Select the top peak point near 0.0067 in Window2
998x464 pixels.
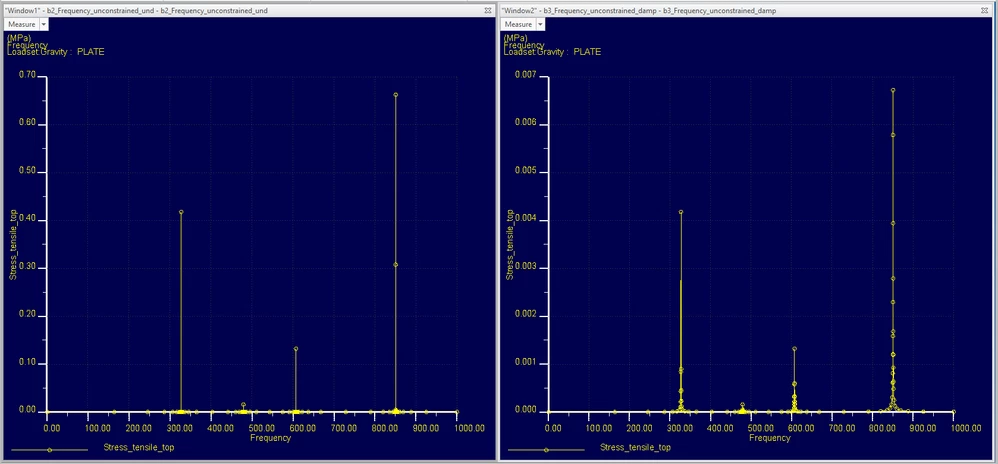click(893, 90)
